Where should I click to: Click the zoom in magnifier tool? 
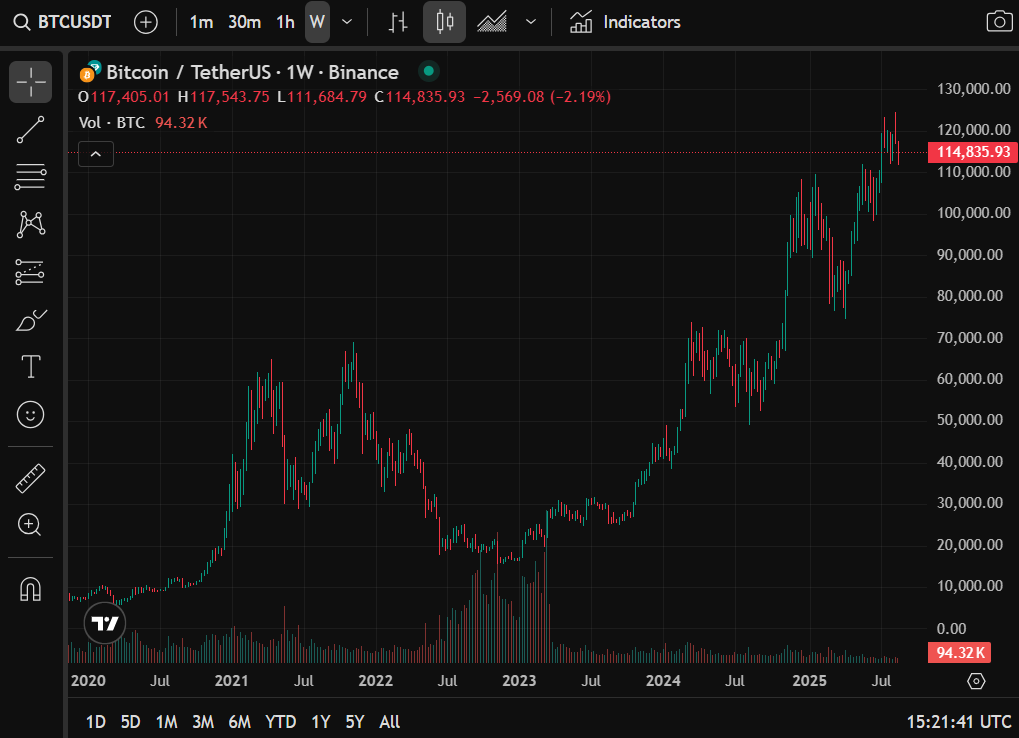(x=31, y=524)
